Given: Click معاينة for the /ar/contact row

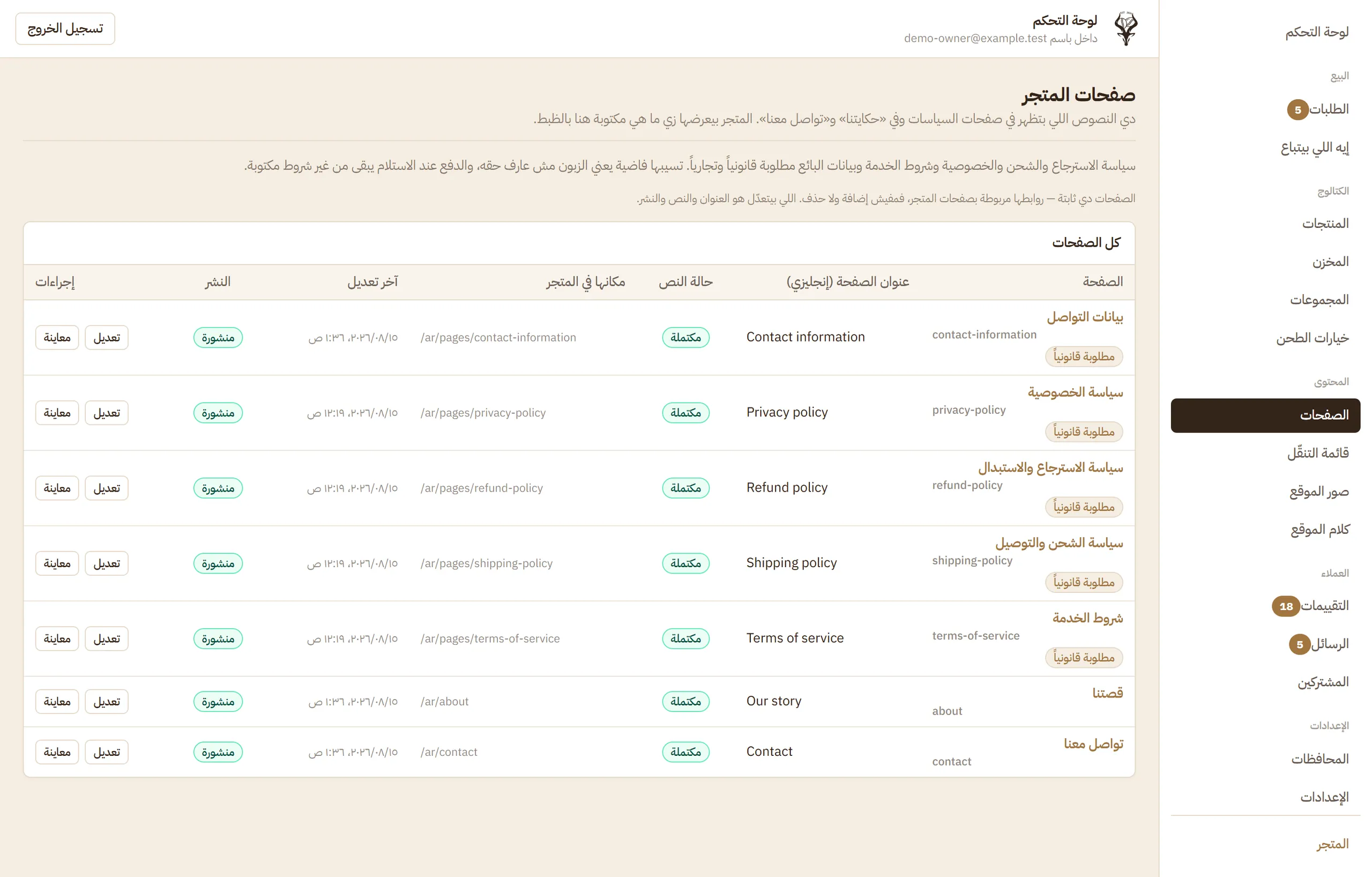Looking at the screenshot, I should point(57,752).
